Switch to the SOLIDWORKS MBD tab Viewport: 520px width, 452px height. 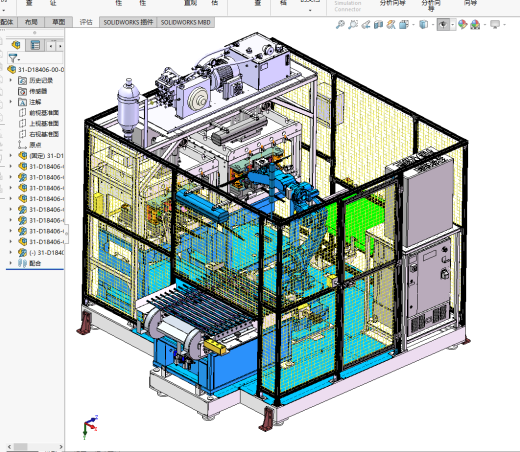[186, 22]
